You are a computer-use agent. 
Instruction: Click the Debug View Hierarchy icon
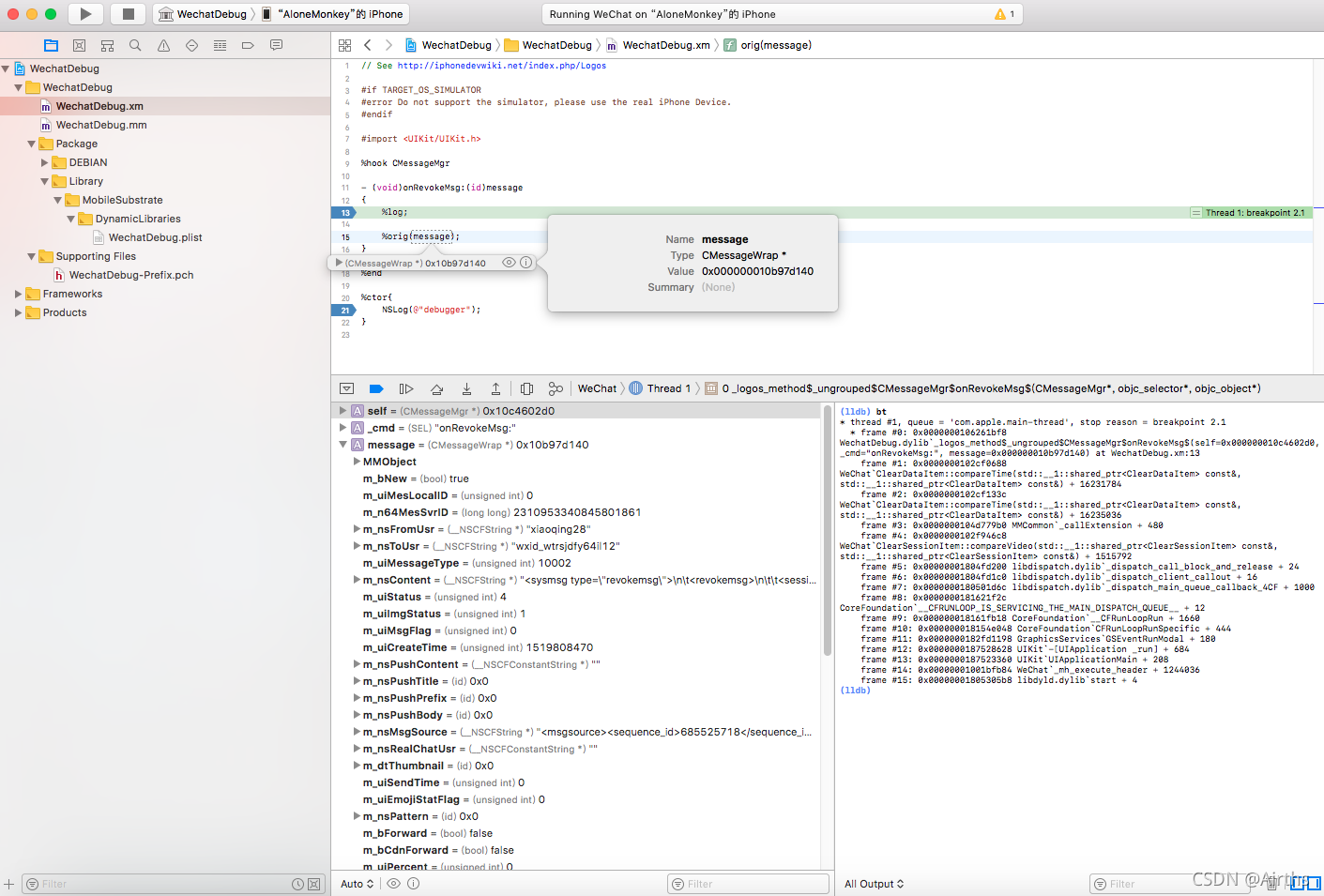pyautogui.click(x=526, y=388)
